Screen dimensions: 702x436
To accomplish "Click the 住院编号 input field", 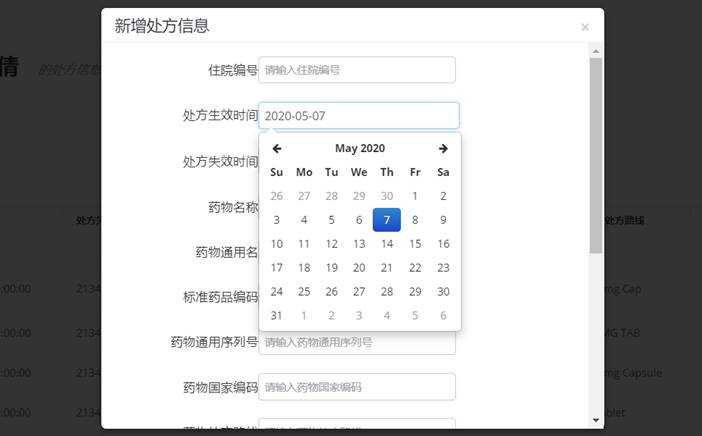I will click(357, 70).
